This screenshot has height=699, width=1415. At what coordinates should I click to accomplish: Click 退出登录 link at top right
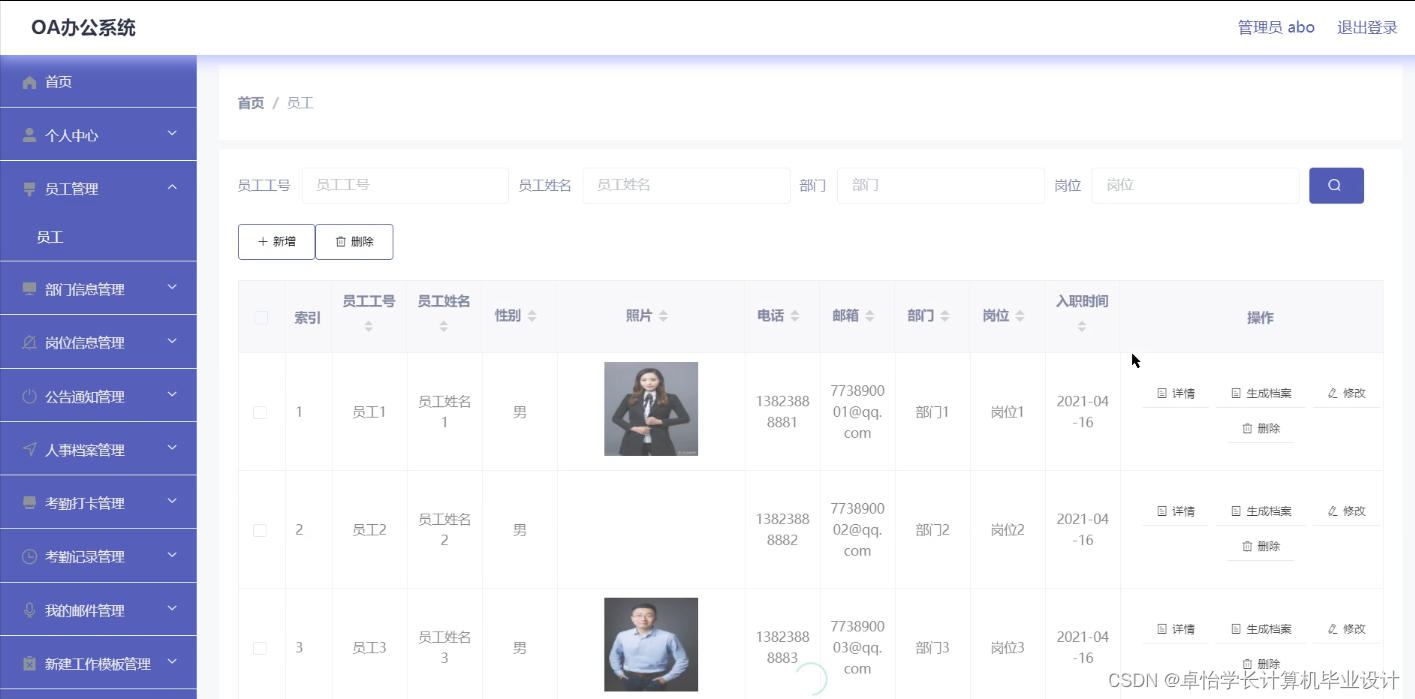point(1367,27)
